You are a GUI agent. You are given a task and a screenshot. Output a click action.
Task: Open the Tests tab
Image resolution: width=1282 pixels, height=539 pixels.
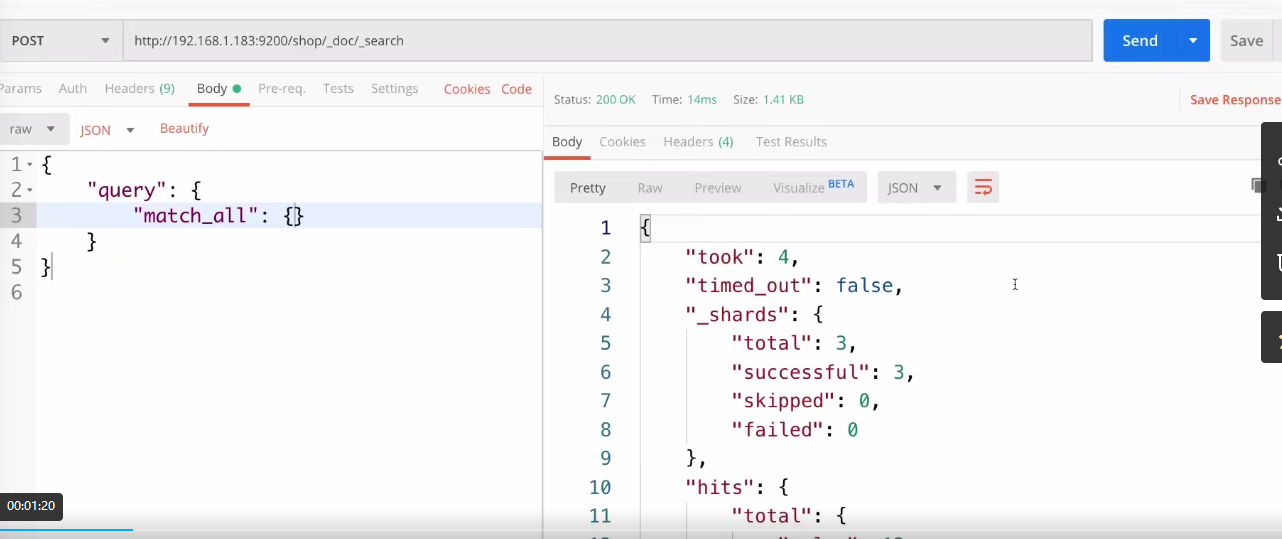tap(338, 89)
